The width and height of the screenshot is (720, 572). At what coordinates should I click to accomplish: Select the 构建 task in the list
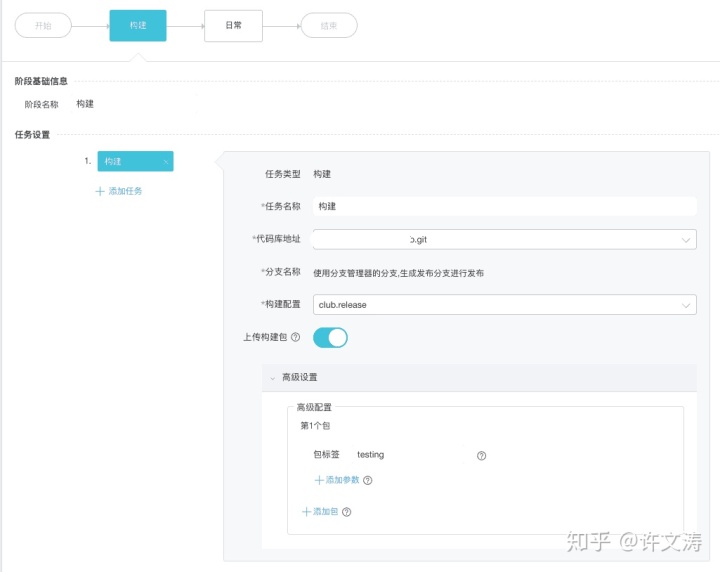[135, 161]
